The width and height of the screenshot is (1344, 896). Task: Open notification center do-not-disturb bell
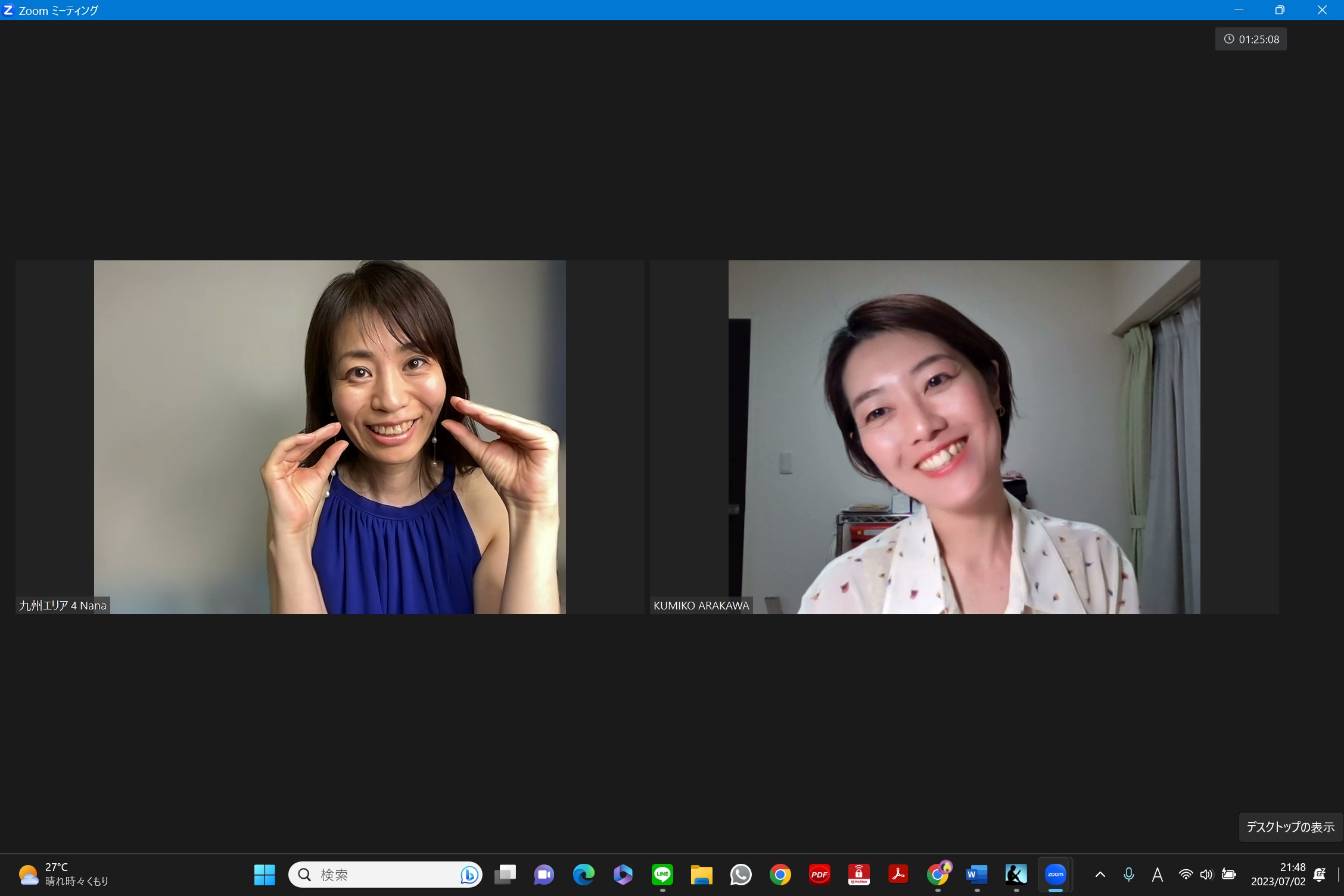point(1319,875)
